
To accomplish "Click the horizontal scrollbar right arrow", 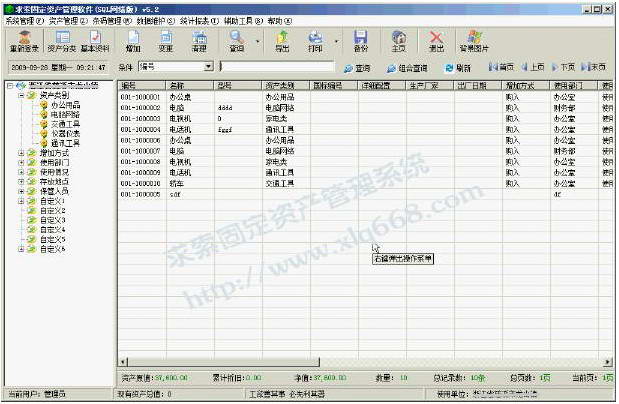I will 608,361.
